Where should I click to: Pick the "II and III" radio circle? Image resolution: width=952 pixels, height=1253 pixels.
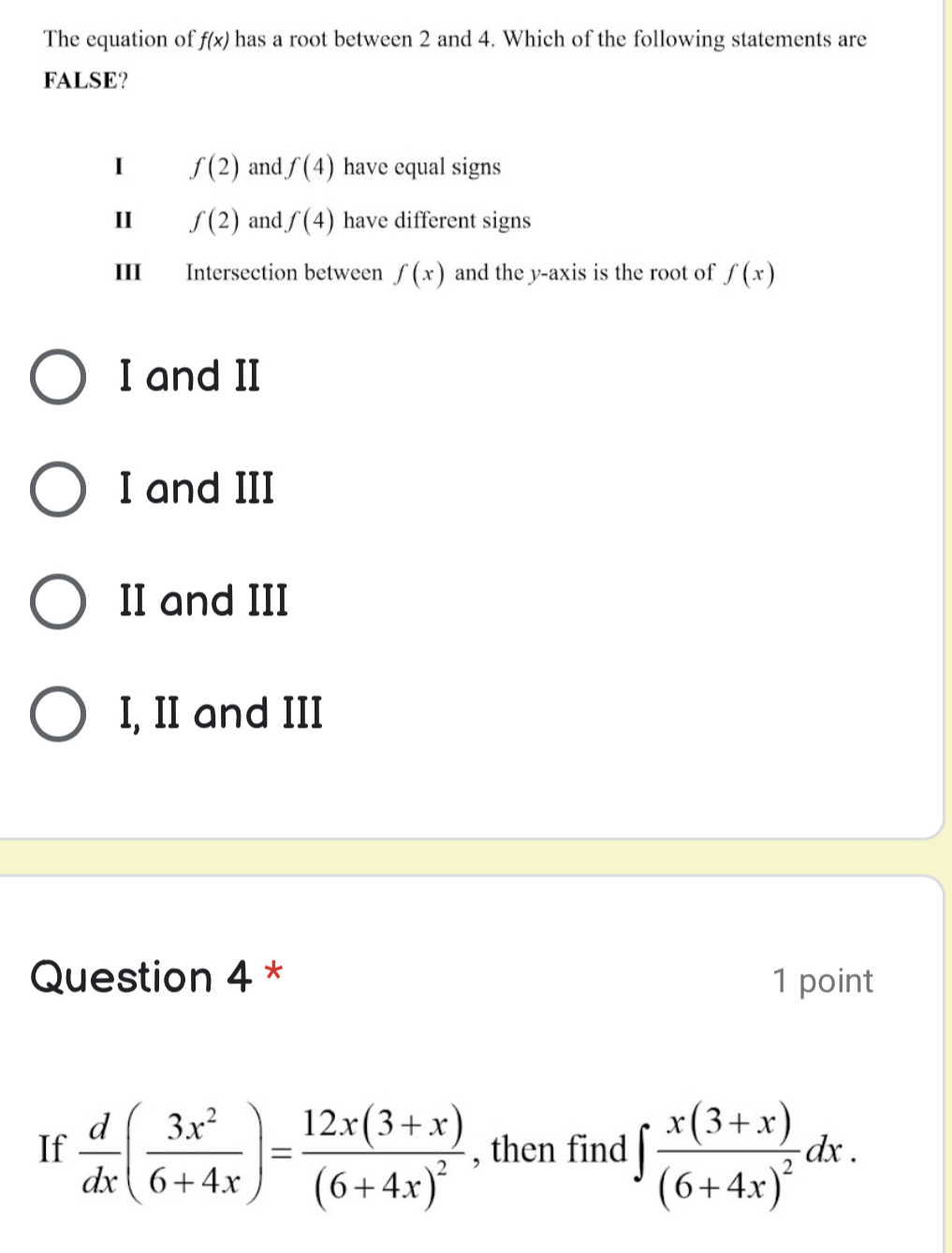58,602
